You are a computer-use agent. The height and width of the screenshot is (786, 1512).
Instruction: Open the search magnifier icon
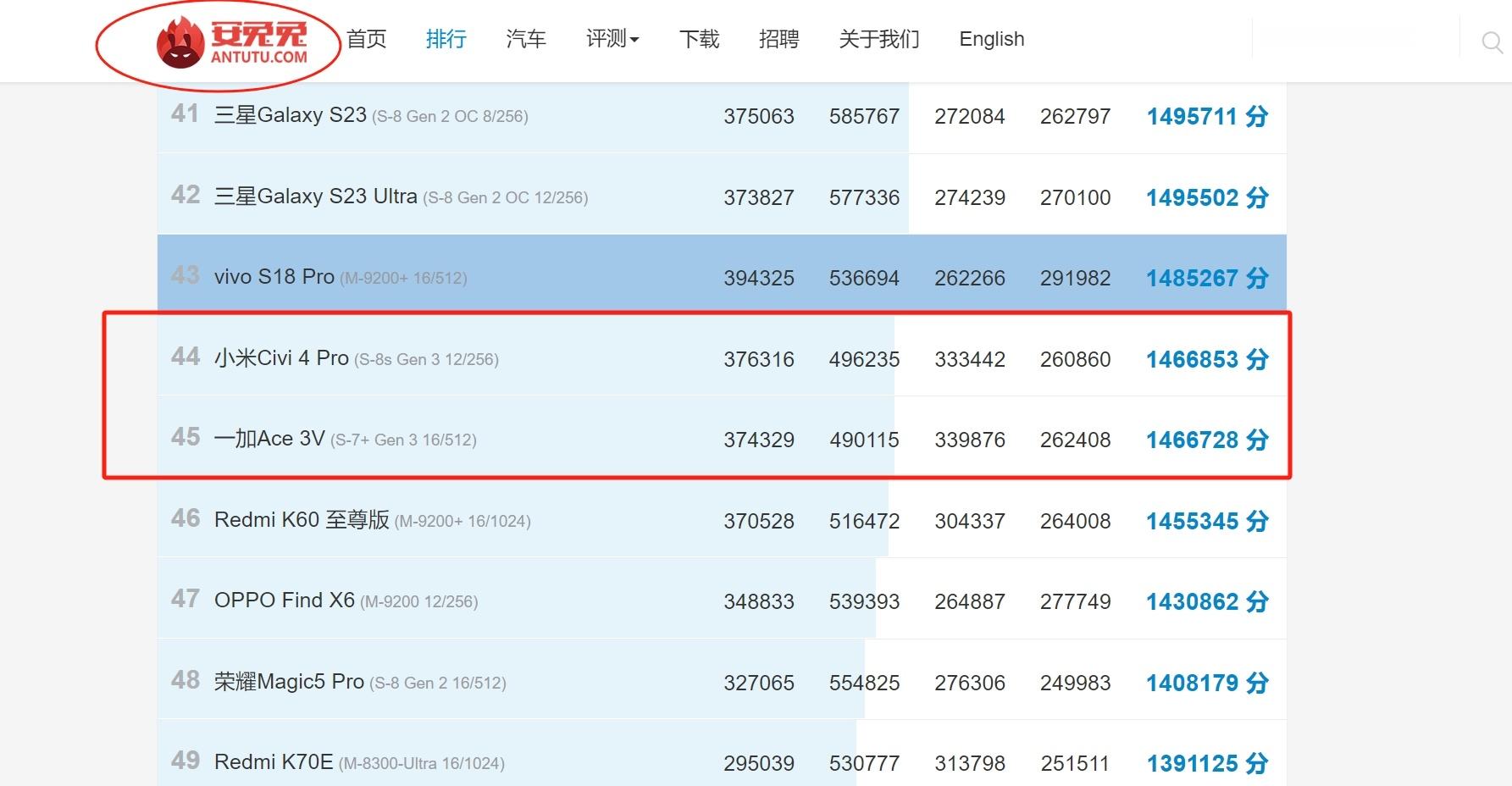(1492, 42)
